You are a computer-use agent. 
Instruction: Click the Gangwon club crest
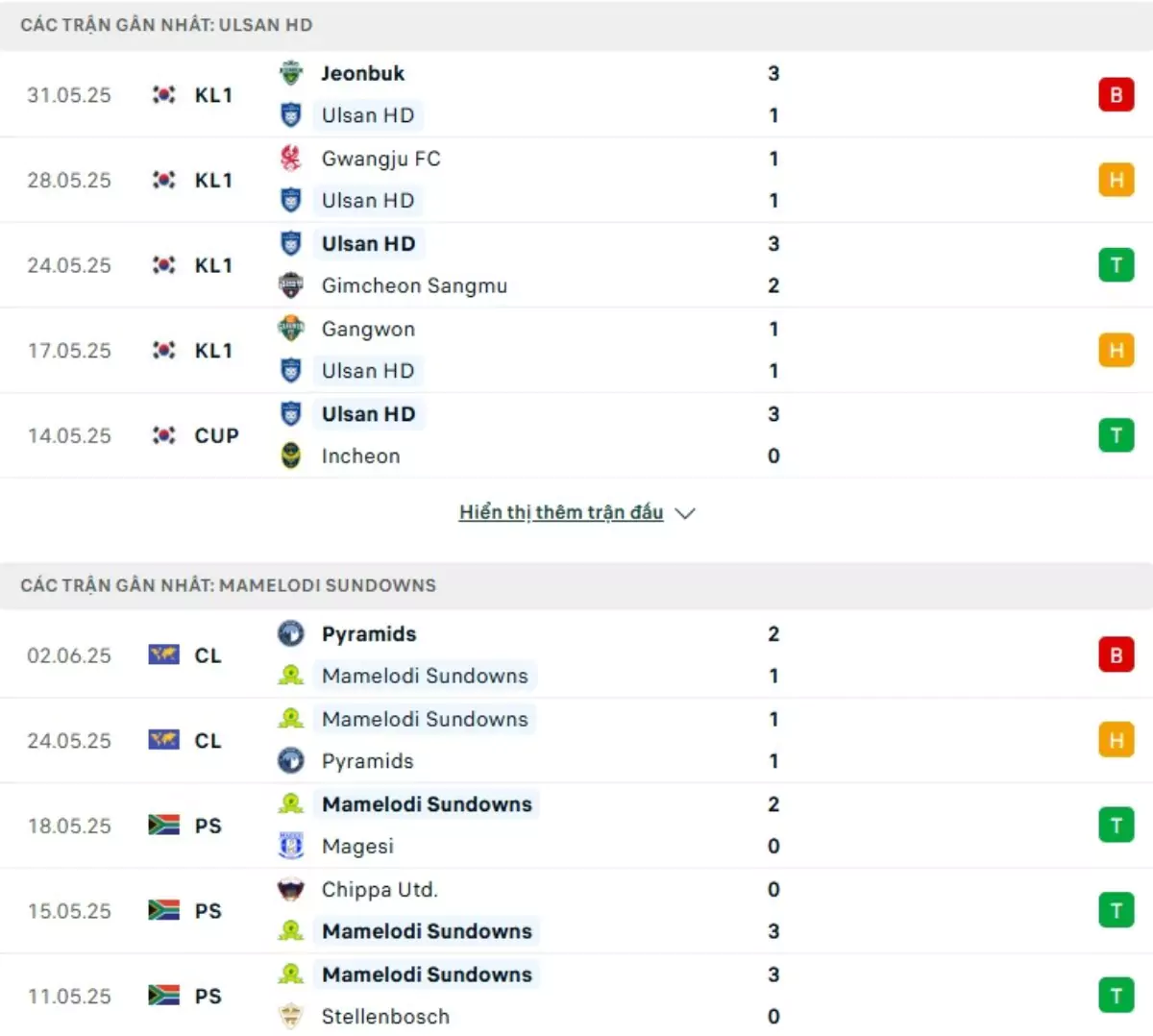pos(291,329)
